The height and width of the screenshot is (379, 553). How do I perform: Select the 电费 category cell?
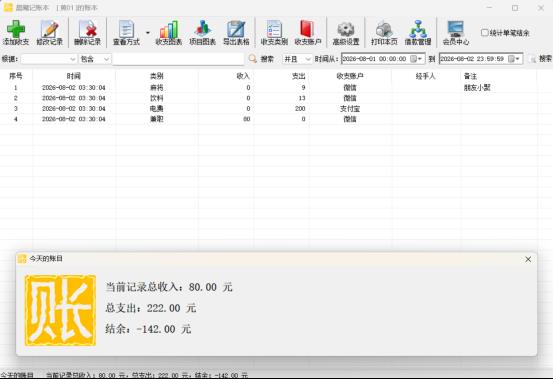(157, 109)
